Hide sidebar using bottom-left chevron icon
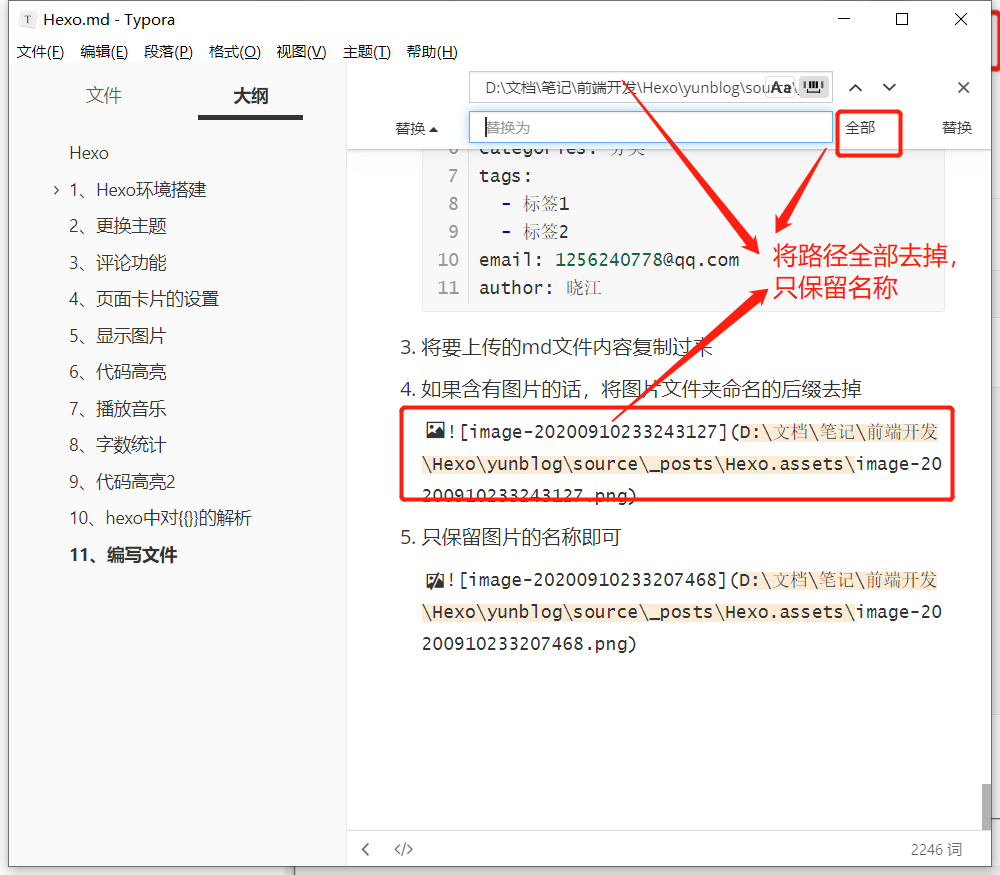1000x875 pixels. [x=366, y=849]
